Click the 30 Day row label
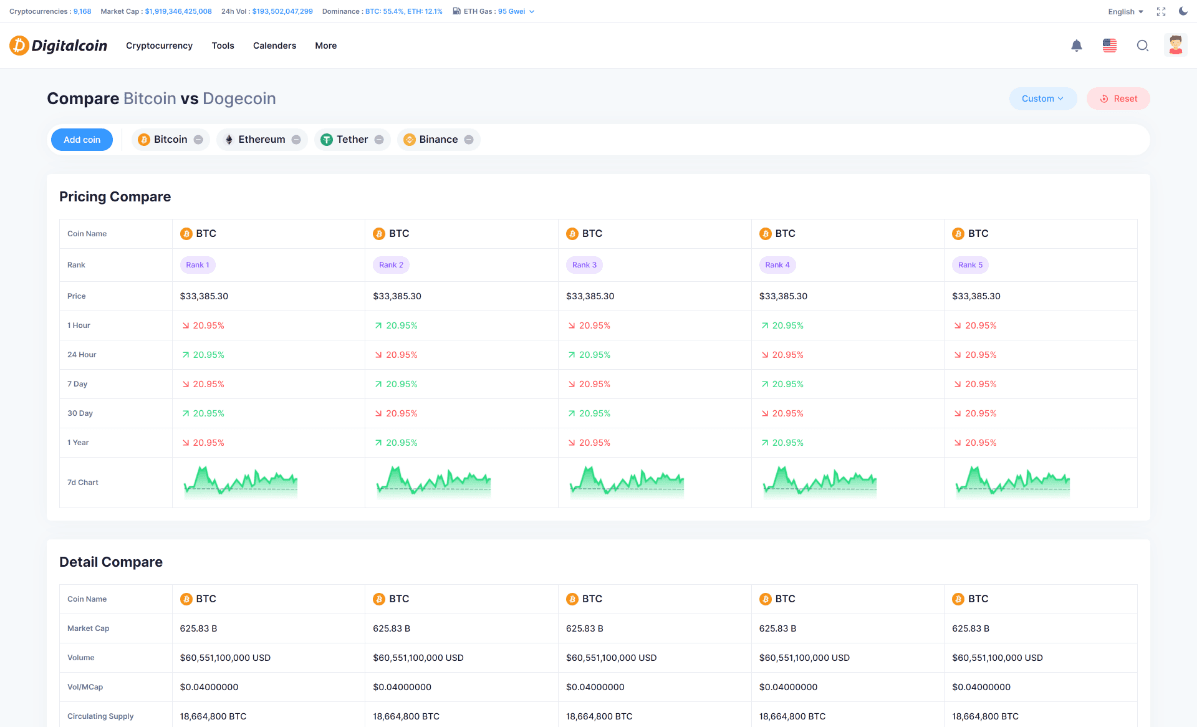The height and width of the screenshot is (727, 1197). [x=80, y=413]
